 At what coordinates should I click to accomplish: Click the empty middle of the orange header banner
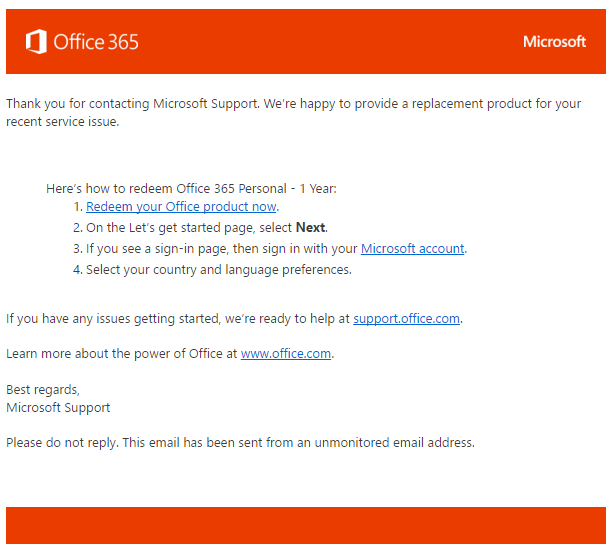point(330,42)
